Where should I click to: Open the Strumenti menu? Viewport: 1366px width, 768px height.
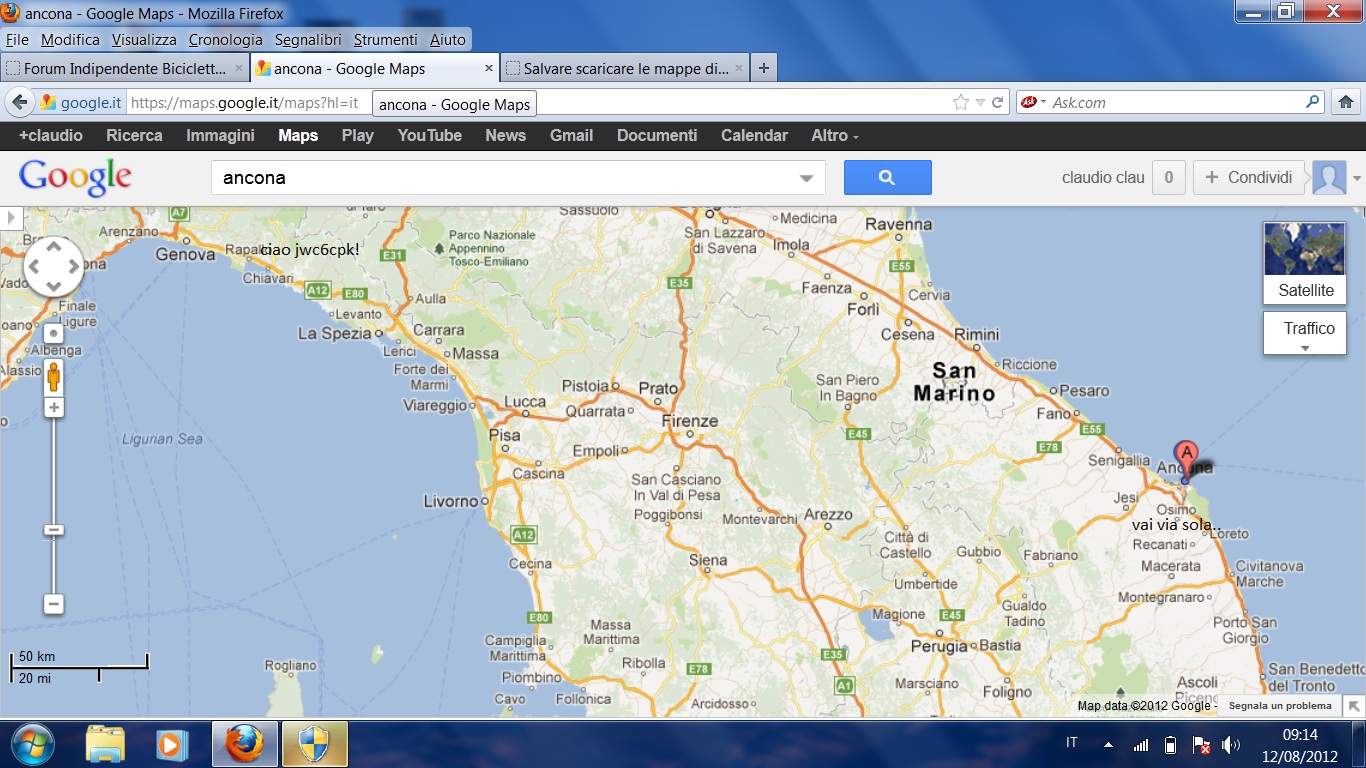[385, 40]
